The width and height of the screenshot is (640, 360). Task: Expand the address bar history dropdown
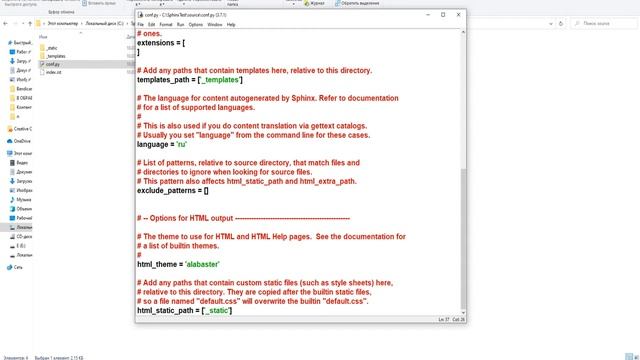tap(551, 24)
